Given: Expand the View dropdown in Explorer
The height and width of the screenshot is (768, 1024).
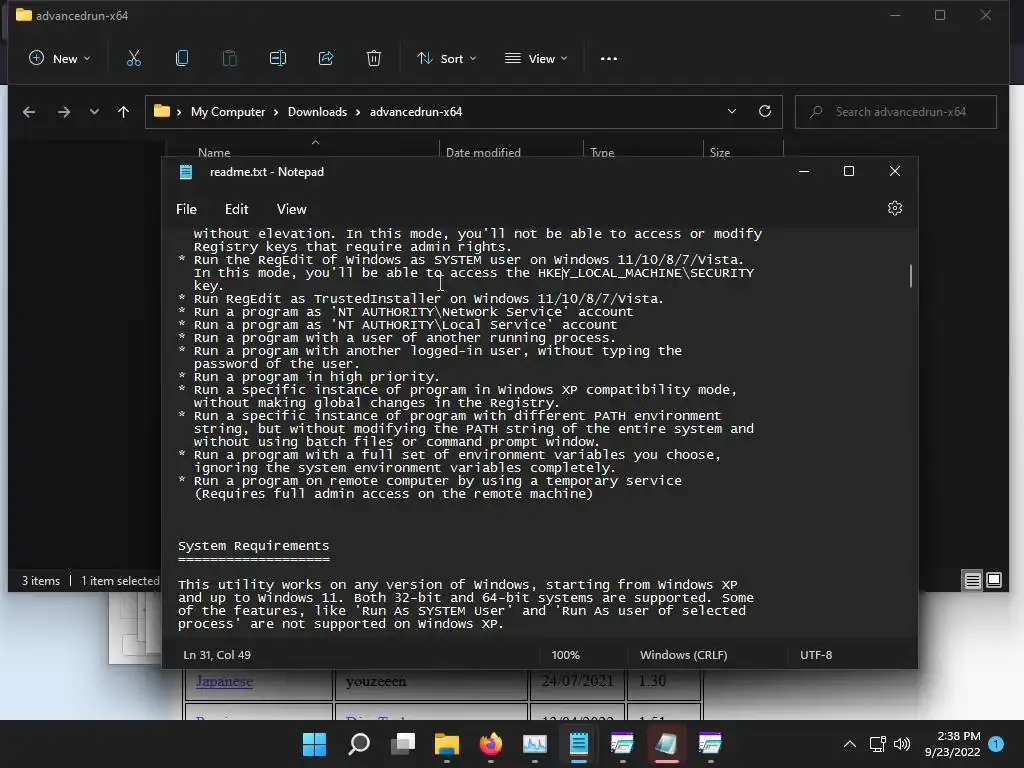Looking at the screenshot, I should tap(536, 59).
